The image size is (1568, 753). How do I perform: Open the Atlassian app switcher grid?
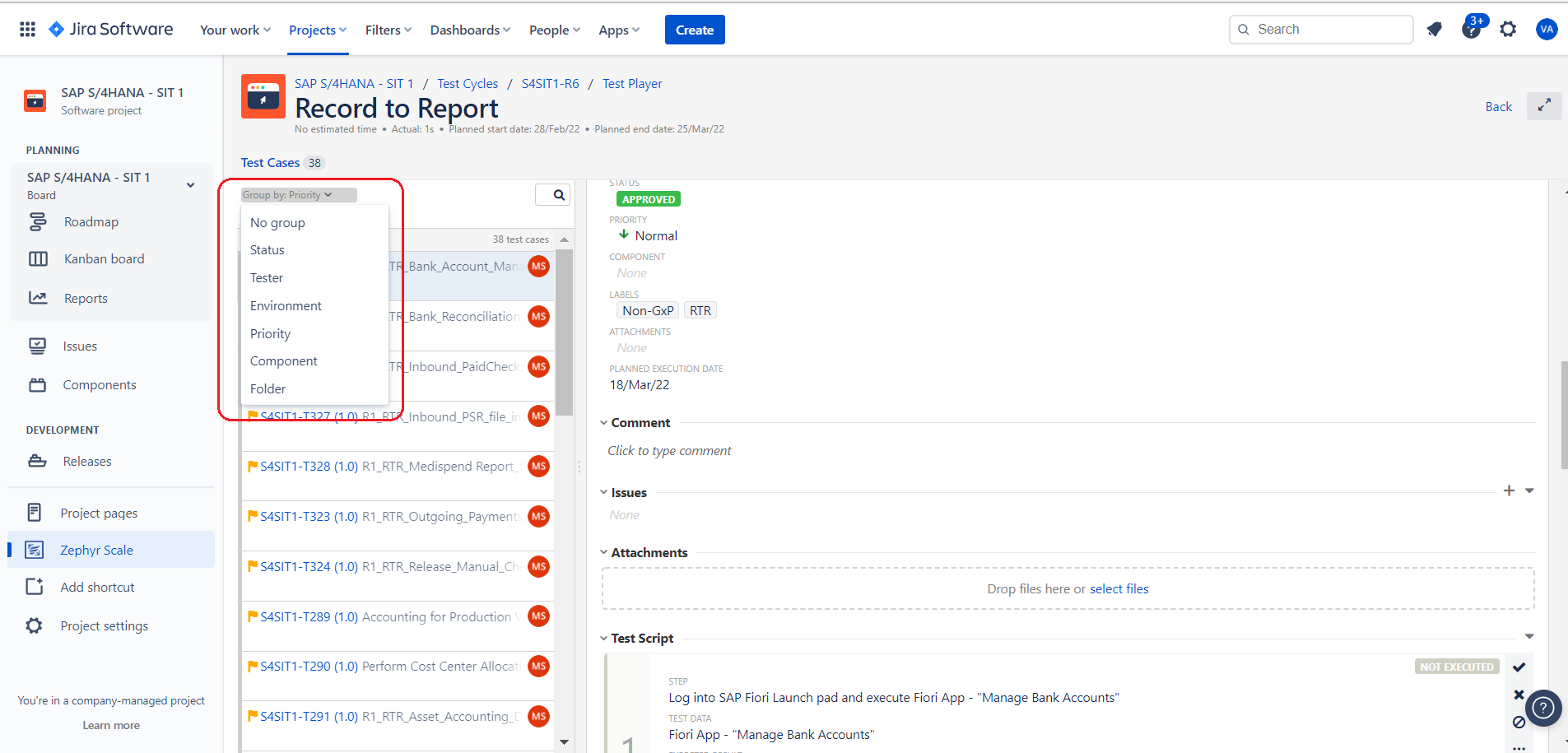point(27,29)
